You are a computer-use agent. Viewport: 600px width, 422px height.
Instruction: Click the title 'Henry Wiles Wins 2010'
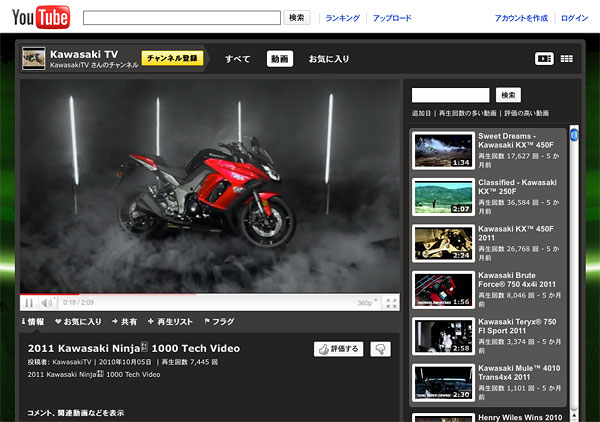click(520, 417)
